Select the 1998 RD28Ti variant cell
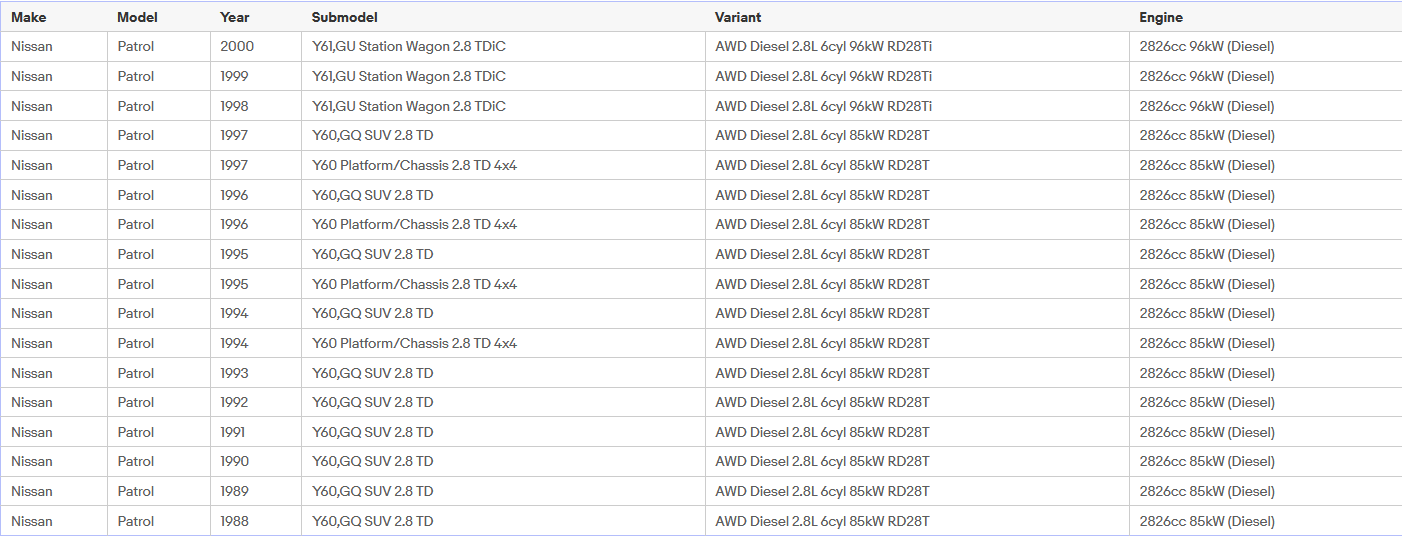Screen dimensions: 1402x536 pyautogui.click(x=917, y=106)
